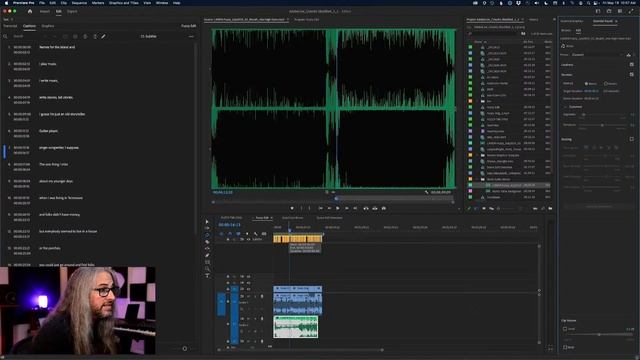Select the Track Select Forward tool
The image size is (640, 360).
coord(207,228)
